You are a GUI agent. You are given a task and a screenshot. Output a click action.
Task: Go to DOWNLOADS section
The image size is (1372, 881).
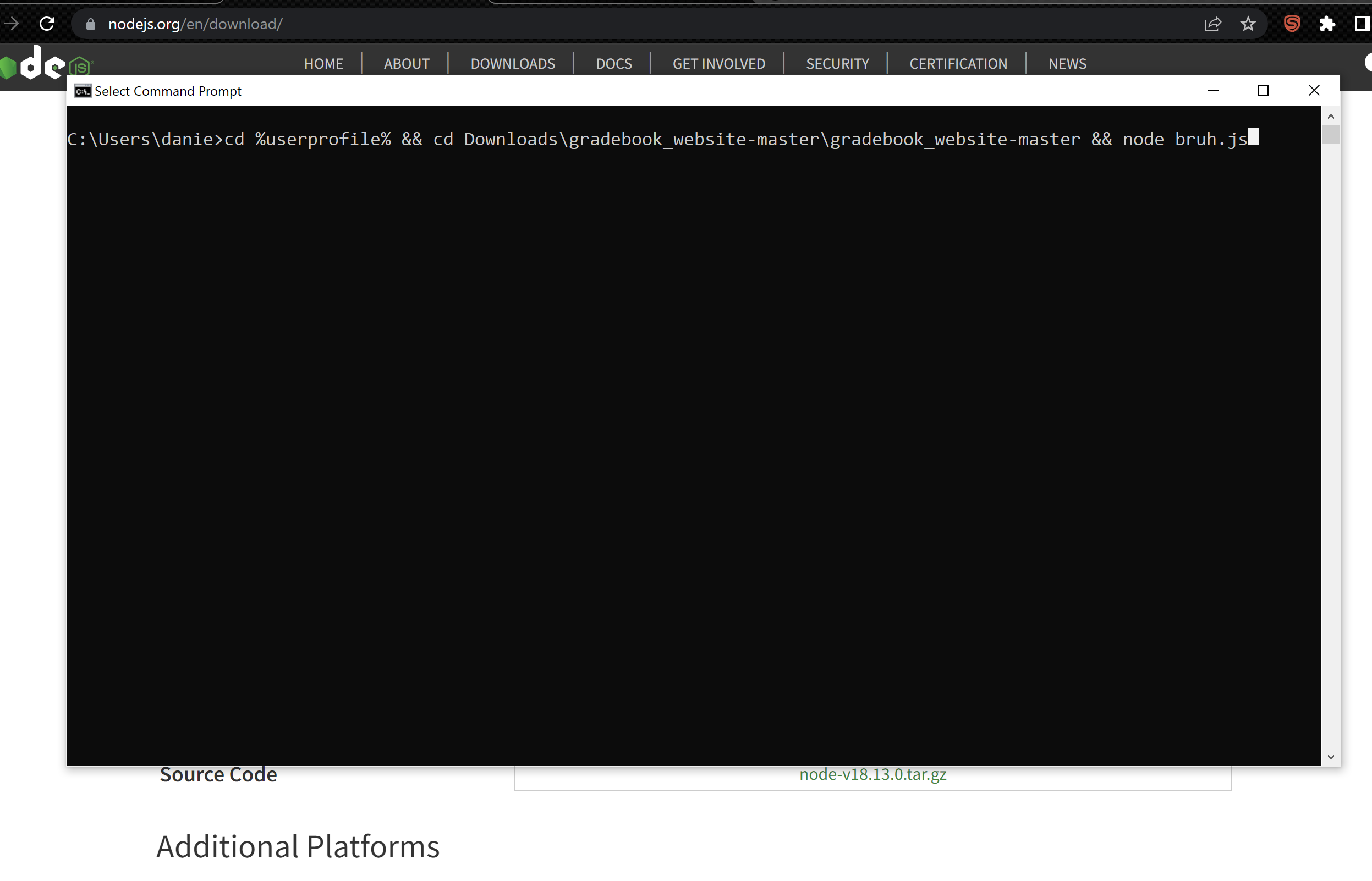coord(512,63)
